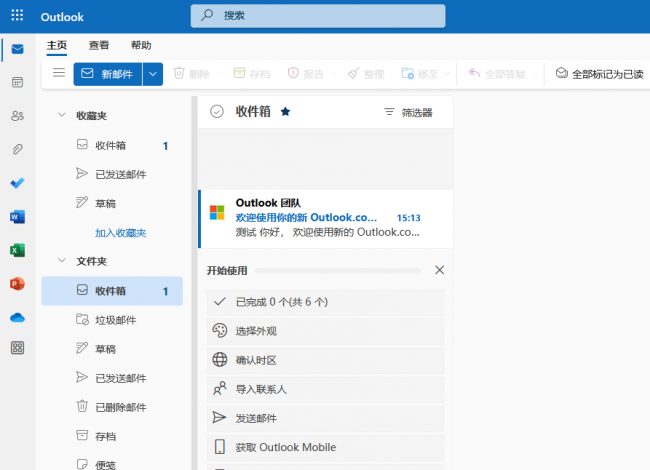The height and width of the screenshot is (470, 650).
Task: Launch PowerPoint from the left rail
Action: (17, 283)
